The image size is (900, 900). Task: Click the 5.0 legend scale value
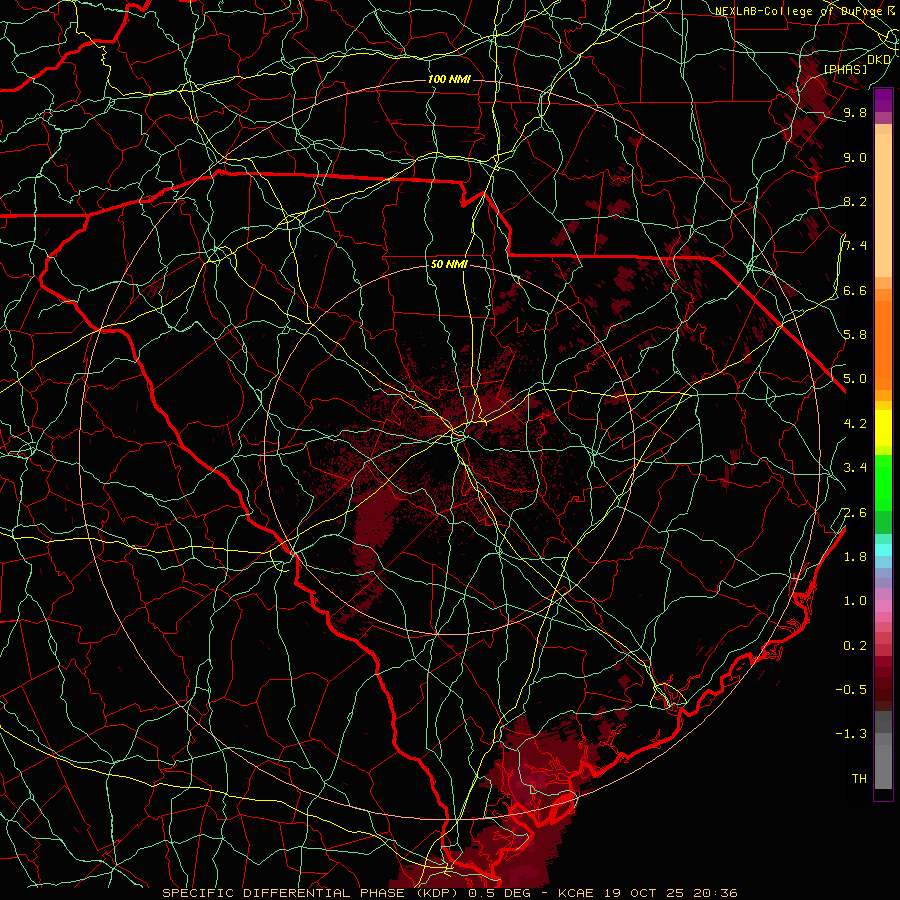(x=855, y=379)
